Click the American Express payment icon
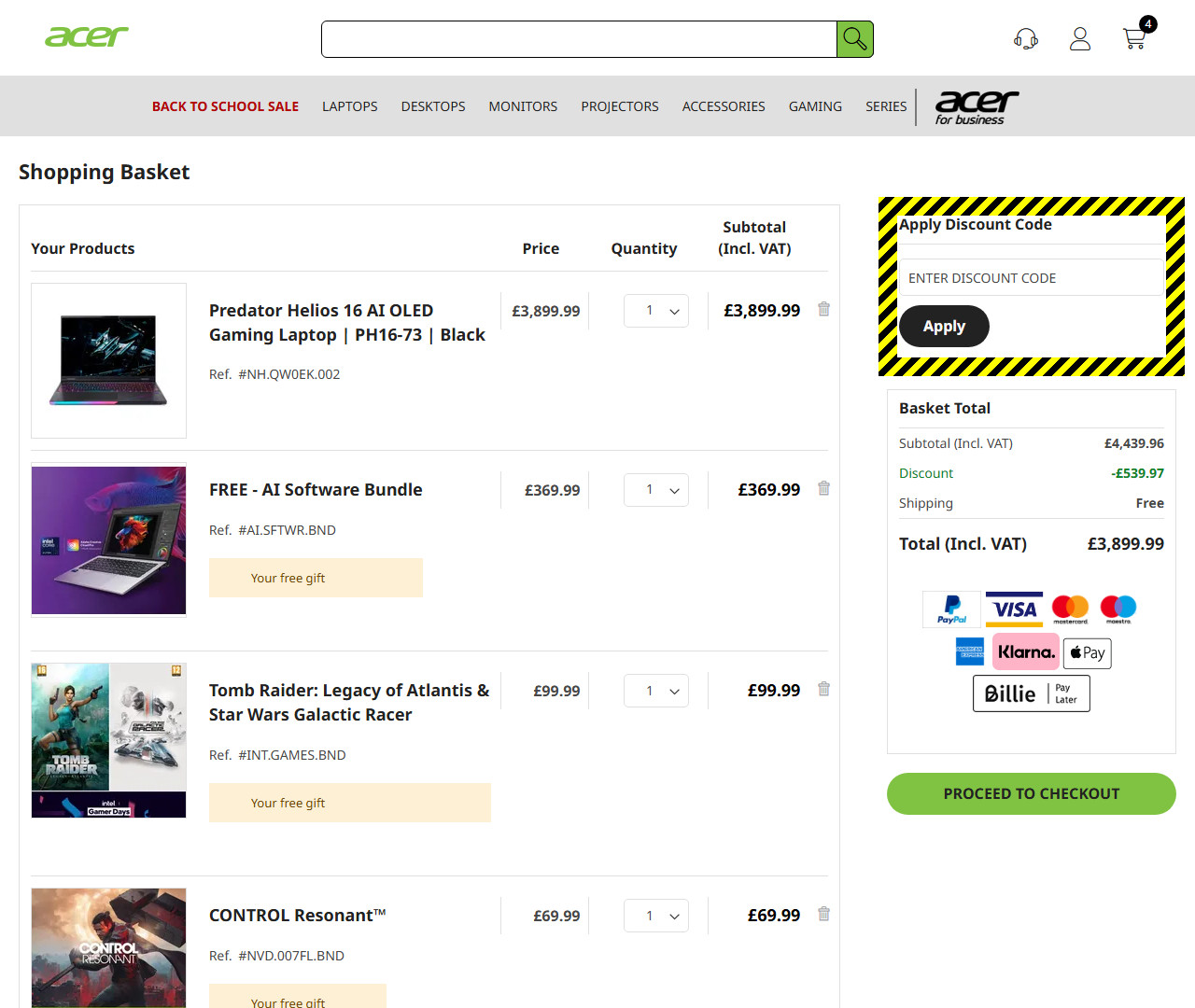 pos(970,651)
